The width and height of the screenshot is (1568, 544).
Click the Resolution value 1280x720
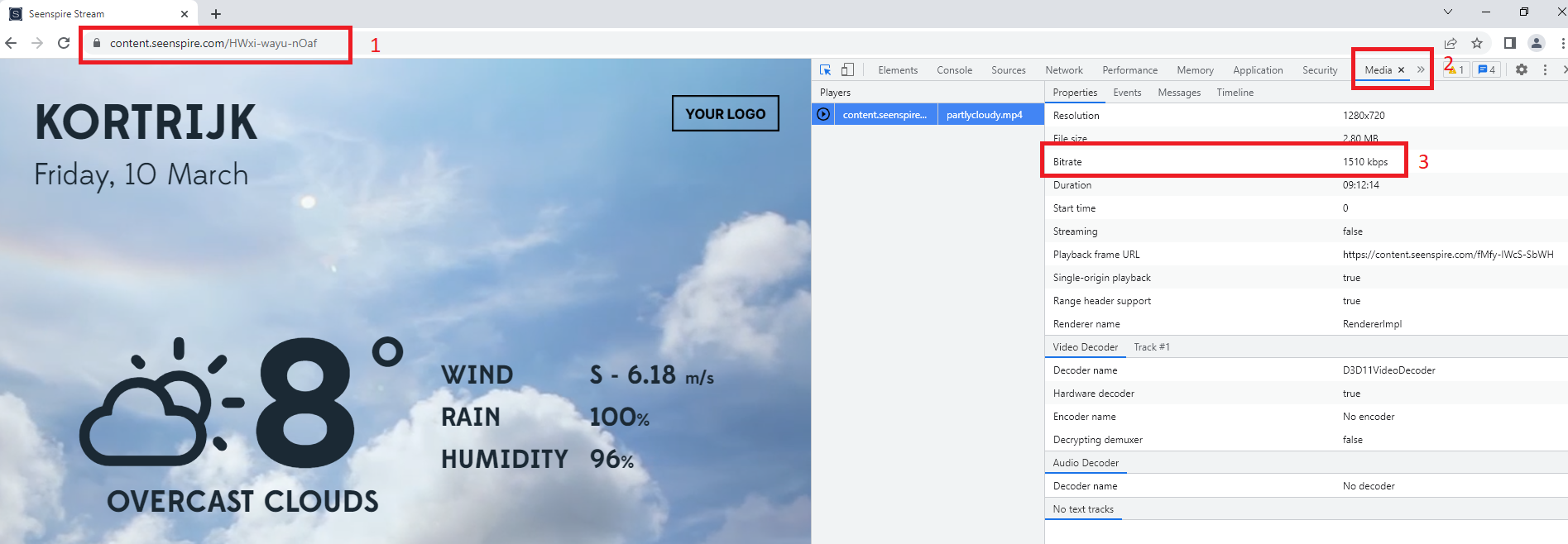[x=1364, y=116]
